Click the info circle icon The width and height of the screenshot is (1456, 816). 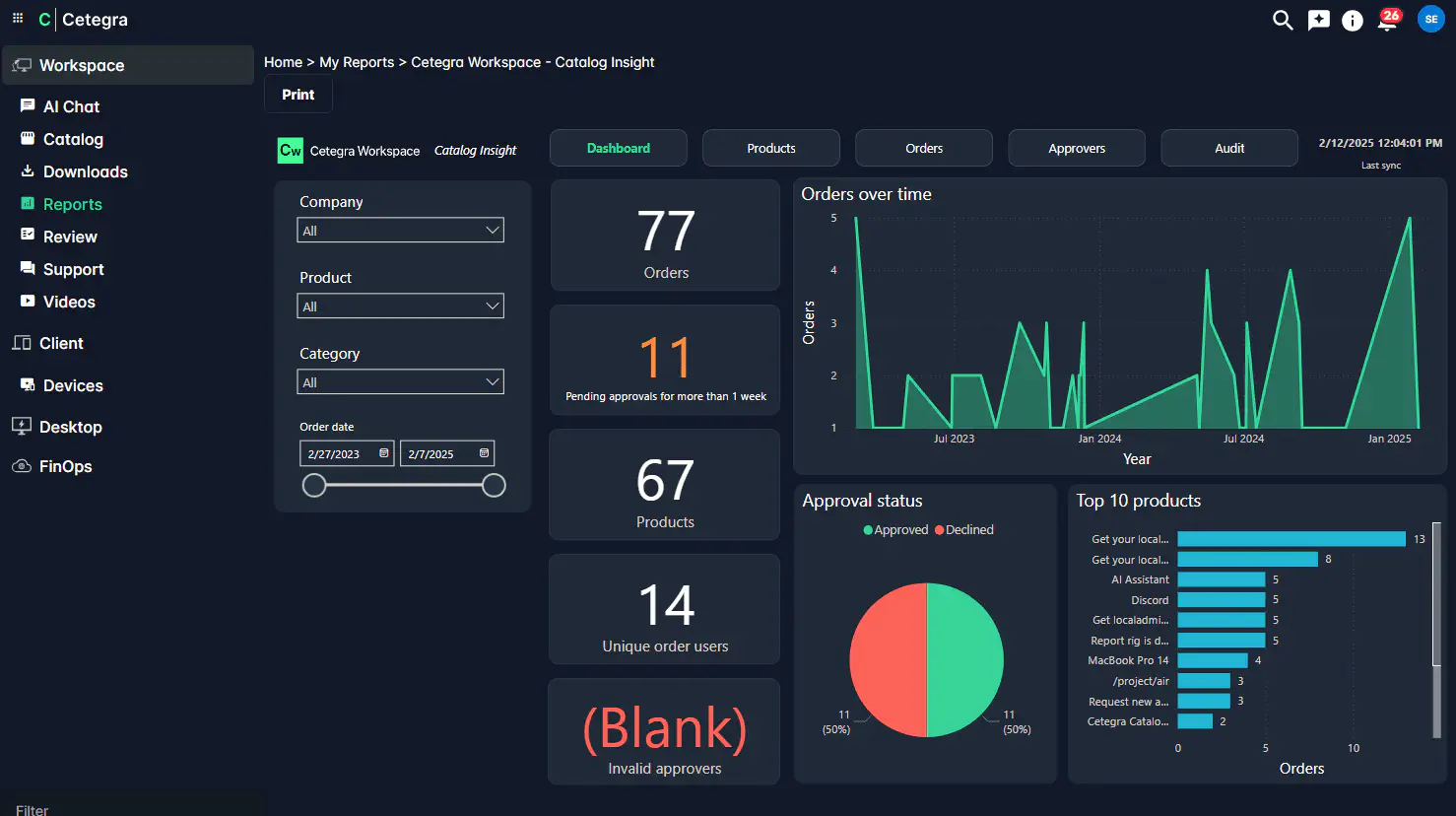1353,21
